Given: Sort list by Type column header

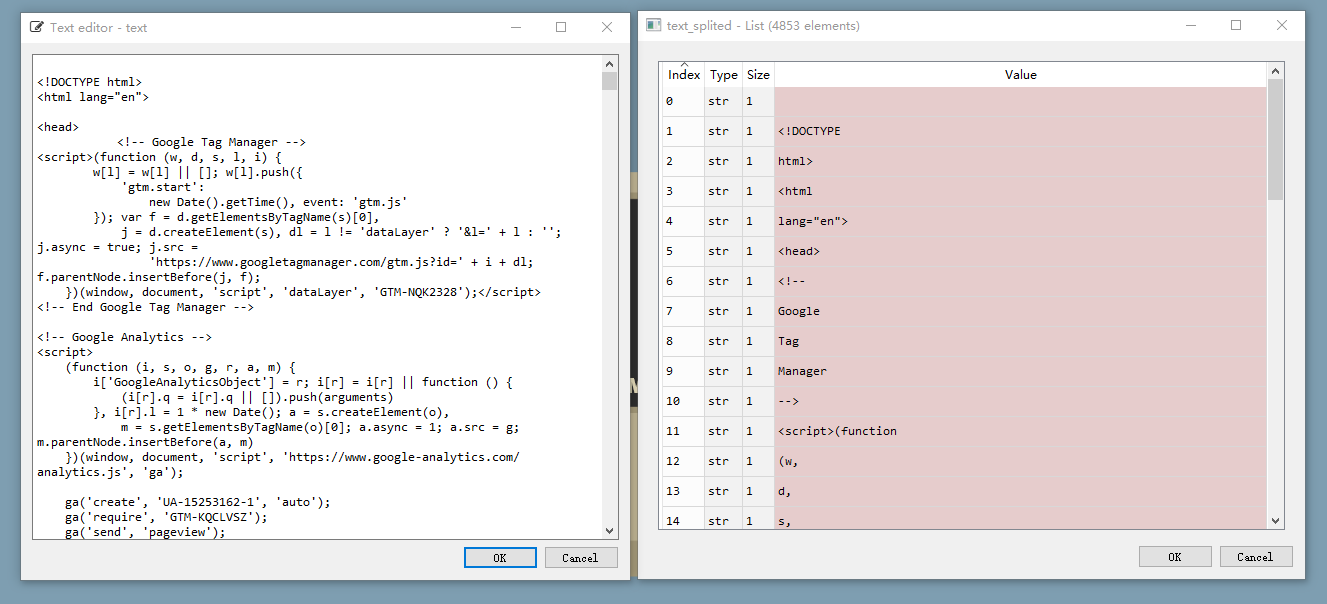Looking at the screenshot, I should (x=723, y=74).
